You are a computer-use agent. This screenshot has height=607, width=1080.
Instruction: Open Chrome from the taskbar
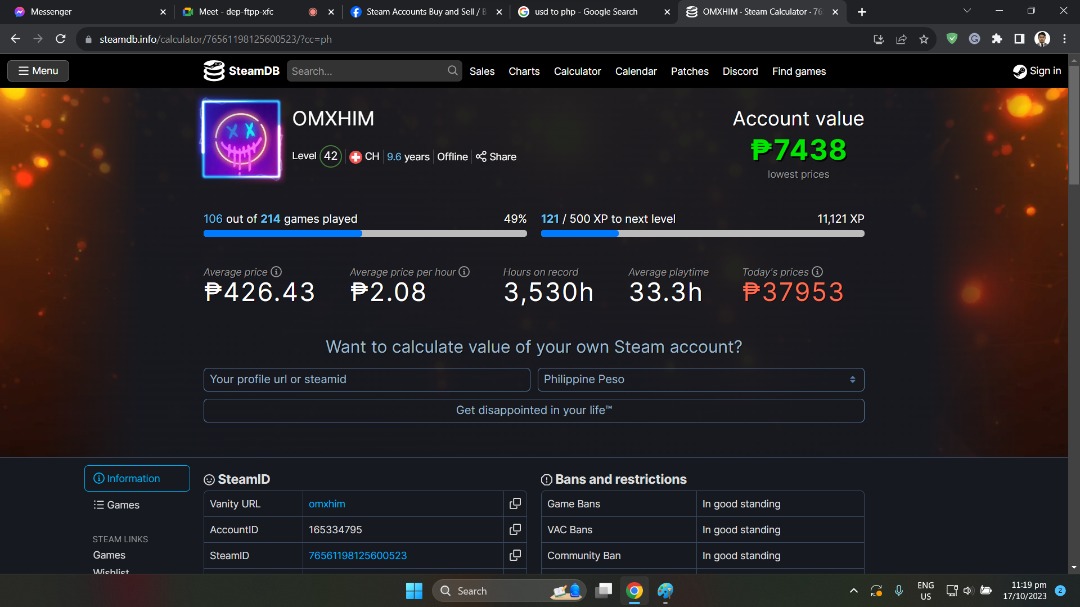tap(634, 590)
